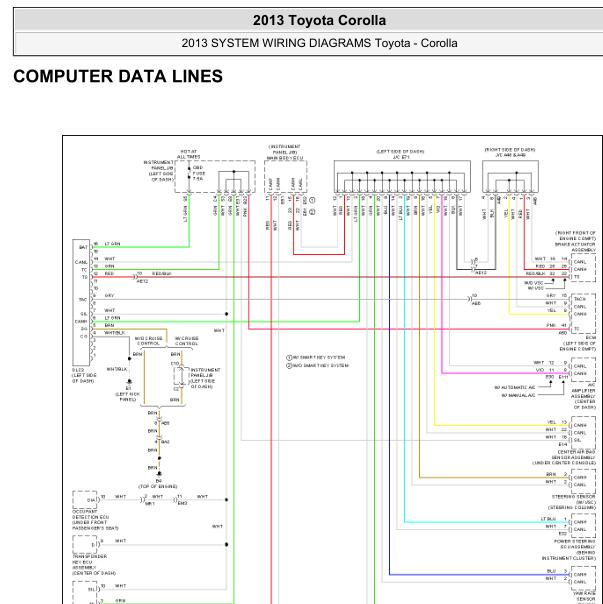Click '(RIGHT SIDE OF DASH) J/C A46 & A48' label
The height and width of the screenshot is (604, 603).
point(510,152)
